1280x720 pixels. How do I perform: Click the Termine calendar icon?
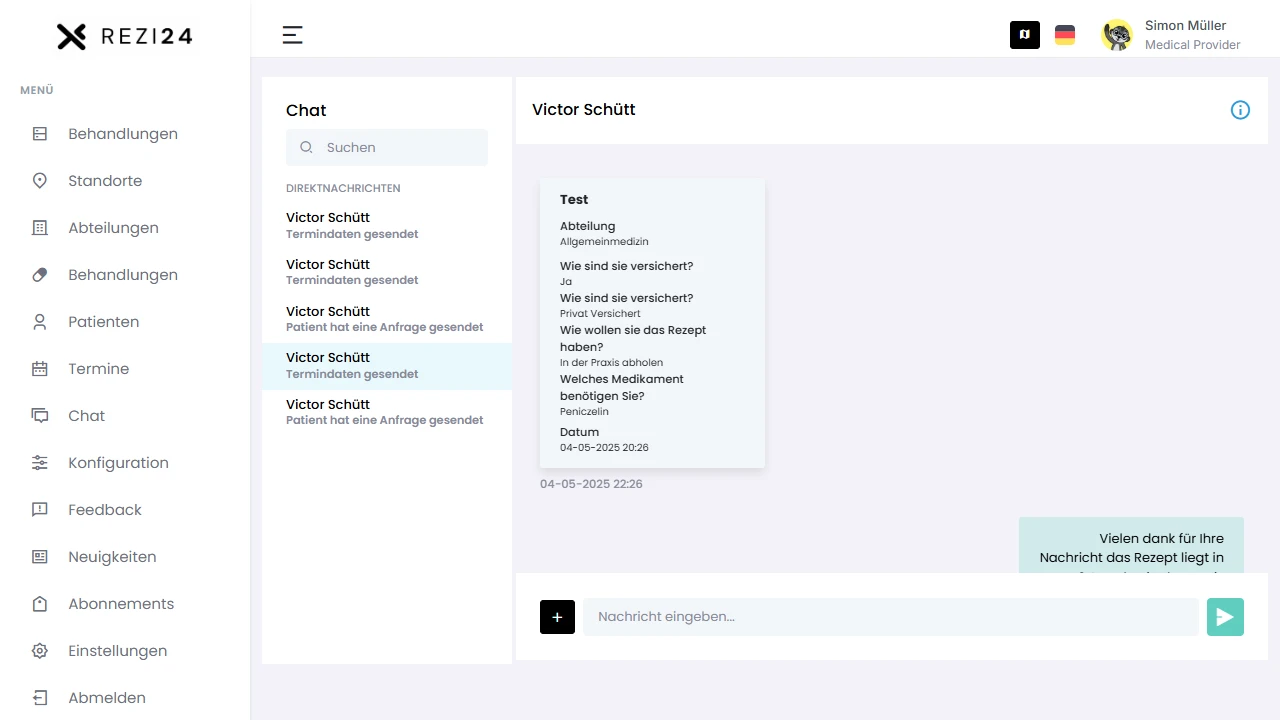[x=40, y=369]
